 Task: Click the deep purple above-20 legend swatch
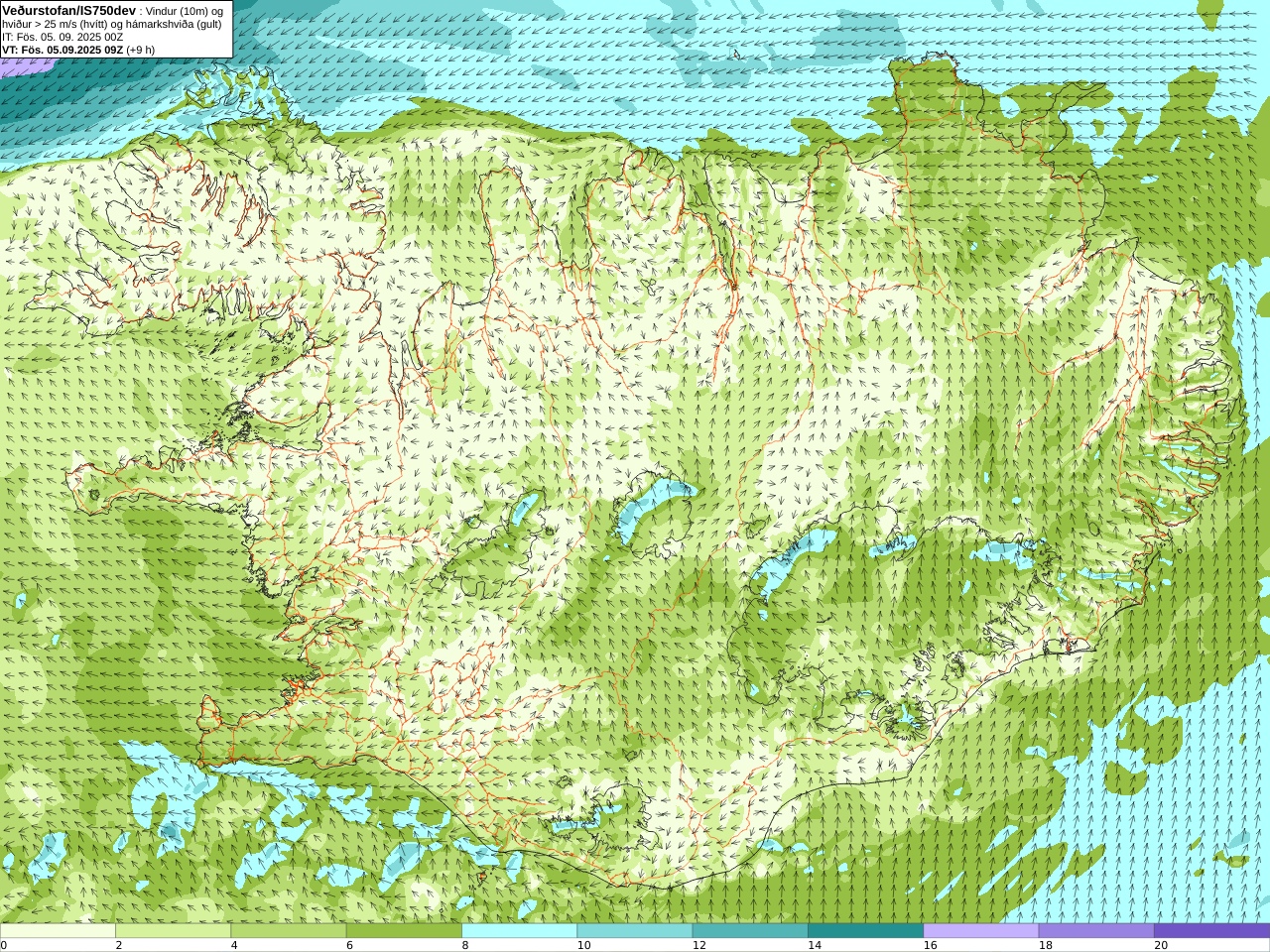pyautogui.click(x=1211, y=931)
